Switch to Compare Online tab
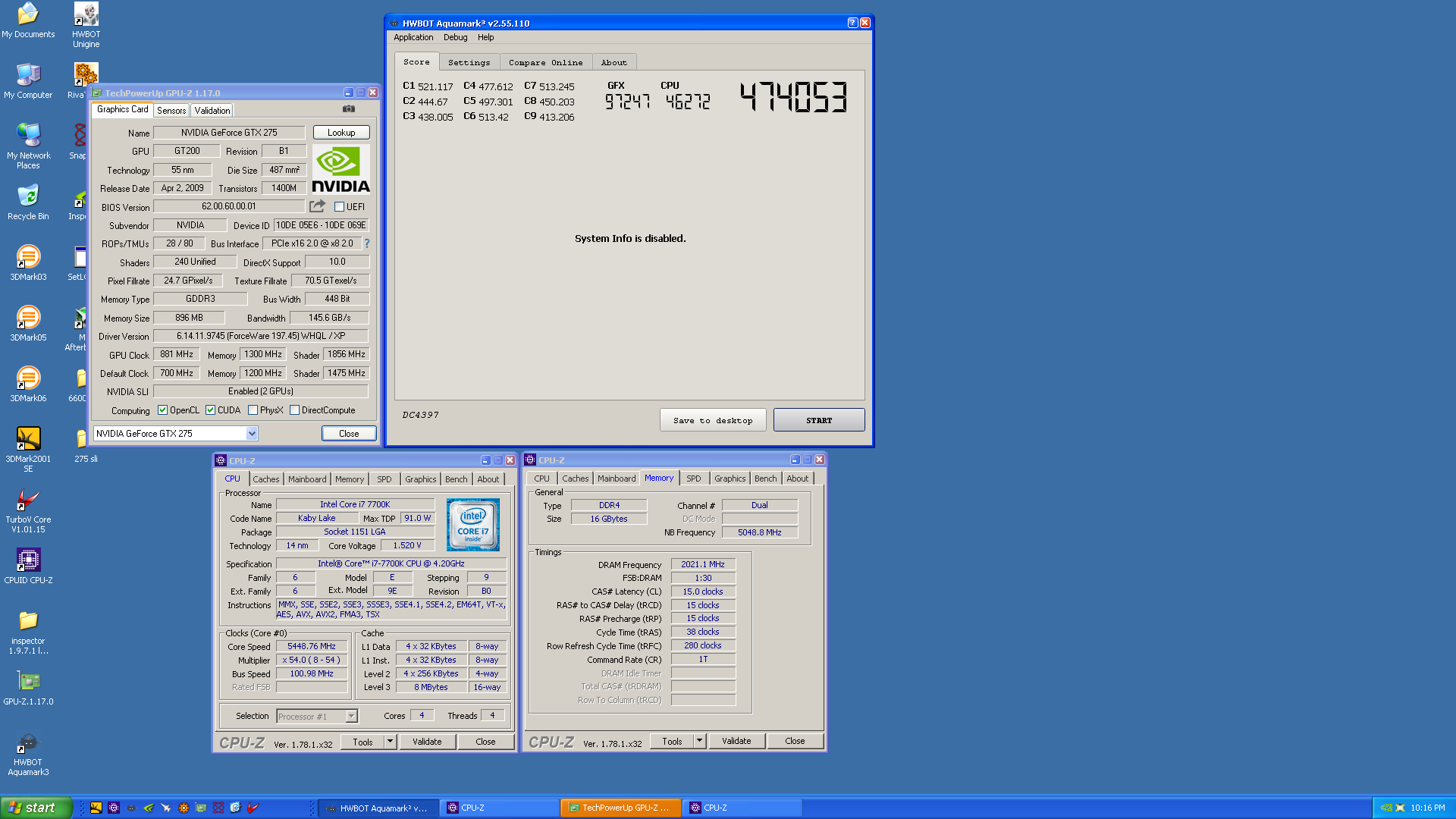The height and width of the screenshot is (819, 1456). tap(545, 62)
